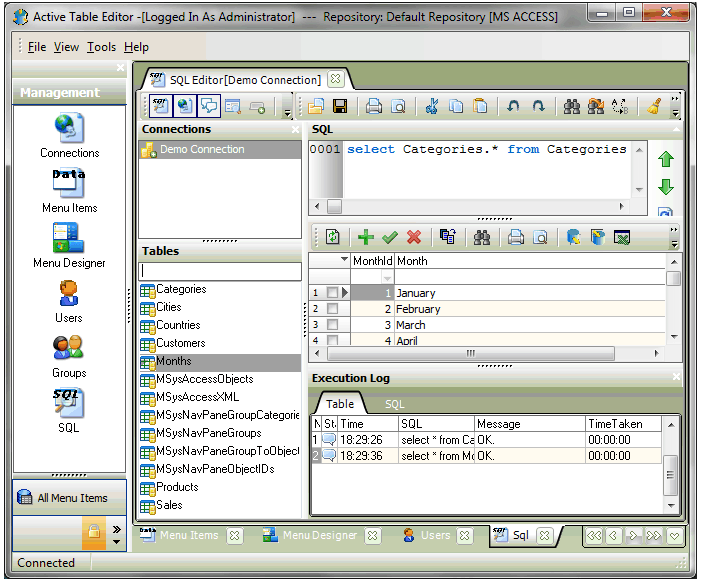
Task: Open the Tools menu
Action: coord(101,47)
